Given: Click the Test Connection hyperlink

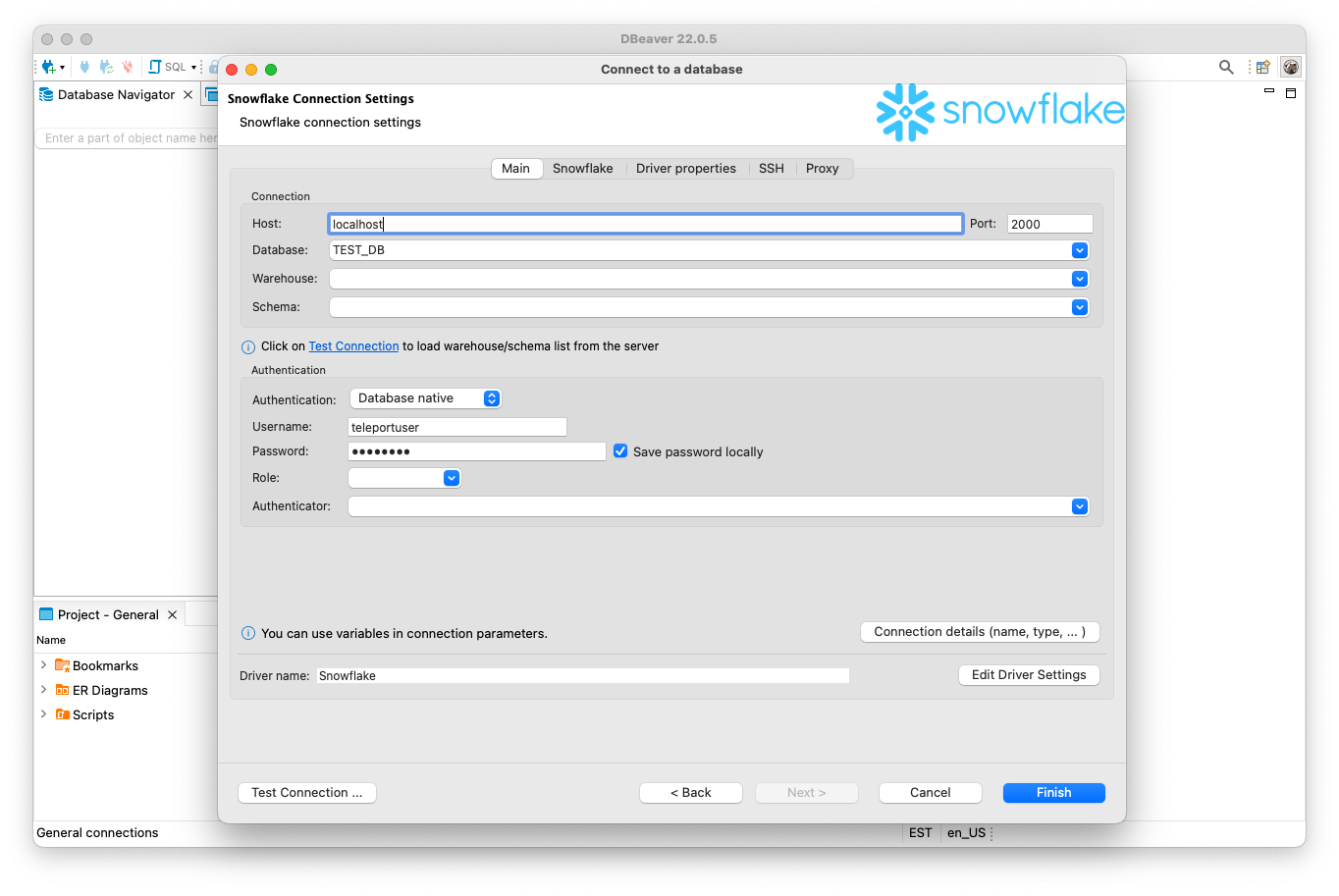Looking at the screenshot, I should click(353, 346).
